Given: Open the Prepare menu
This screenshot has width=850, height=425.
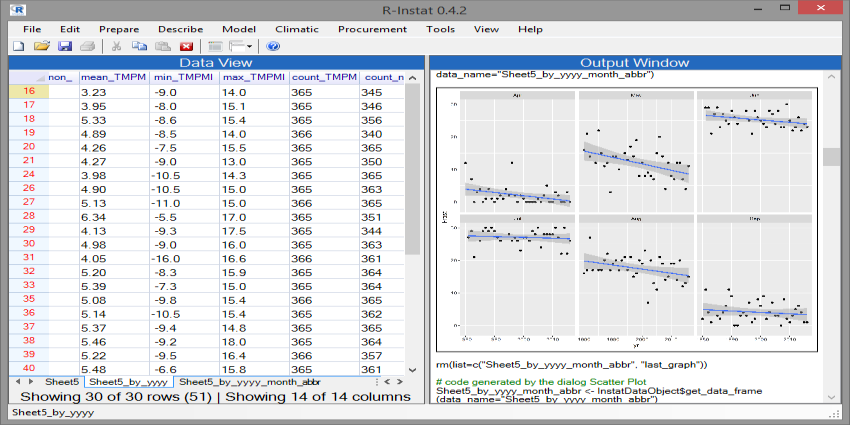Looking at the screenshot, I should click(x=119, y=29).
